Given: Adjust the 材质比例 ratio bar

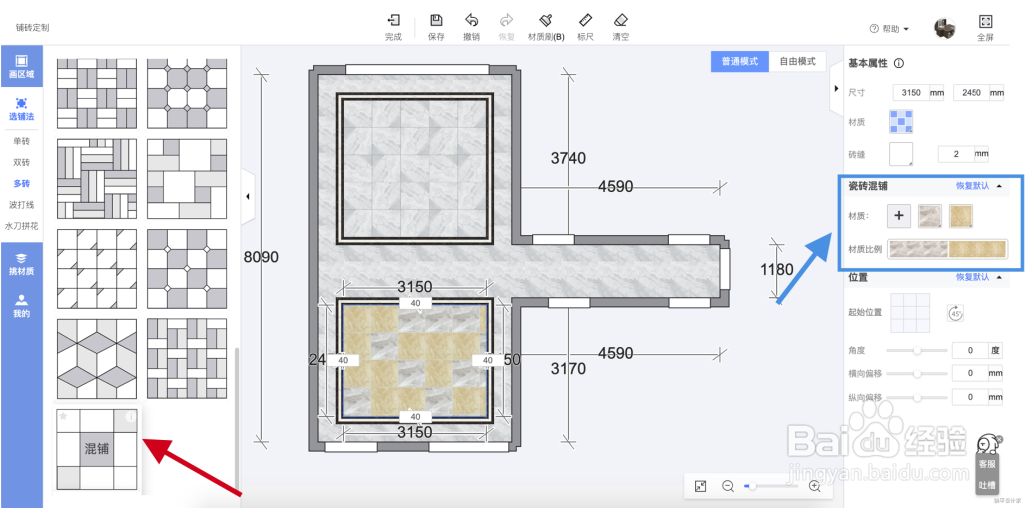Looking at the screenshot, I should click(947, 249).
